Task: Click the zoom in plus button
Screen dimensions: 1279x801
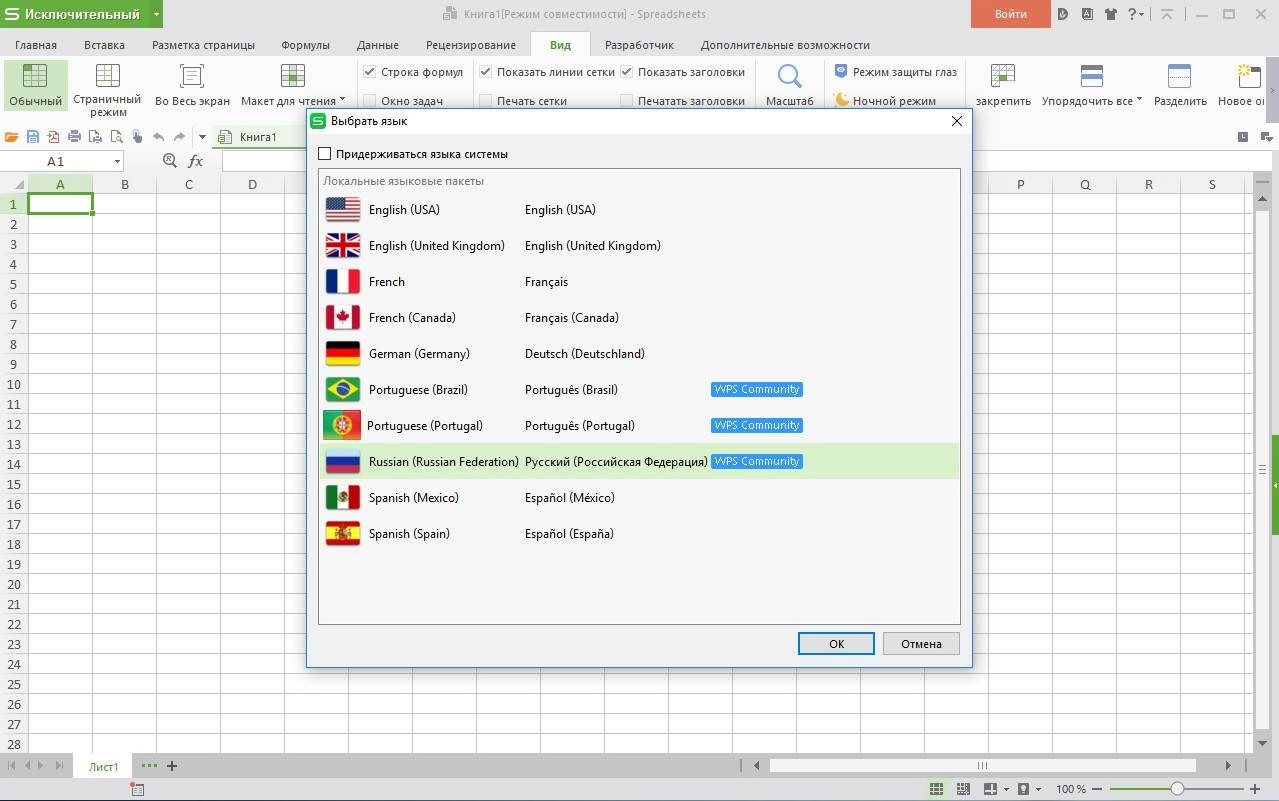Action: tap(1255, 789)
